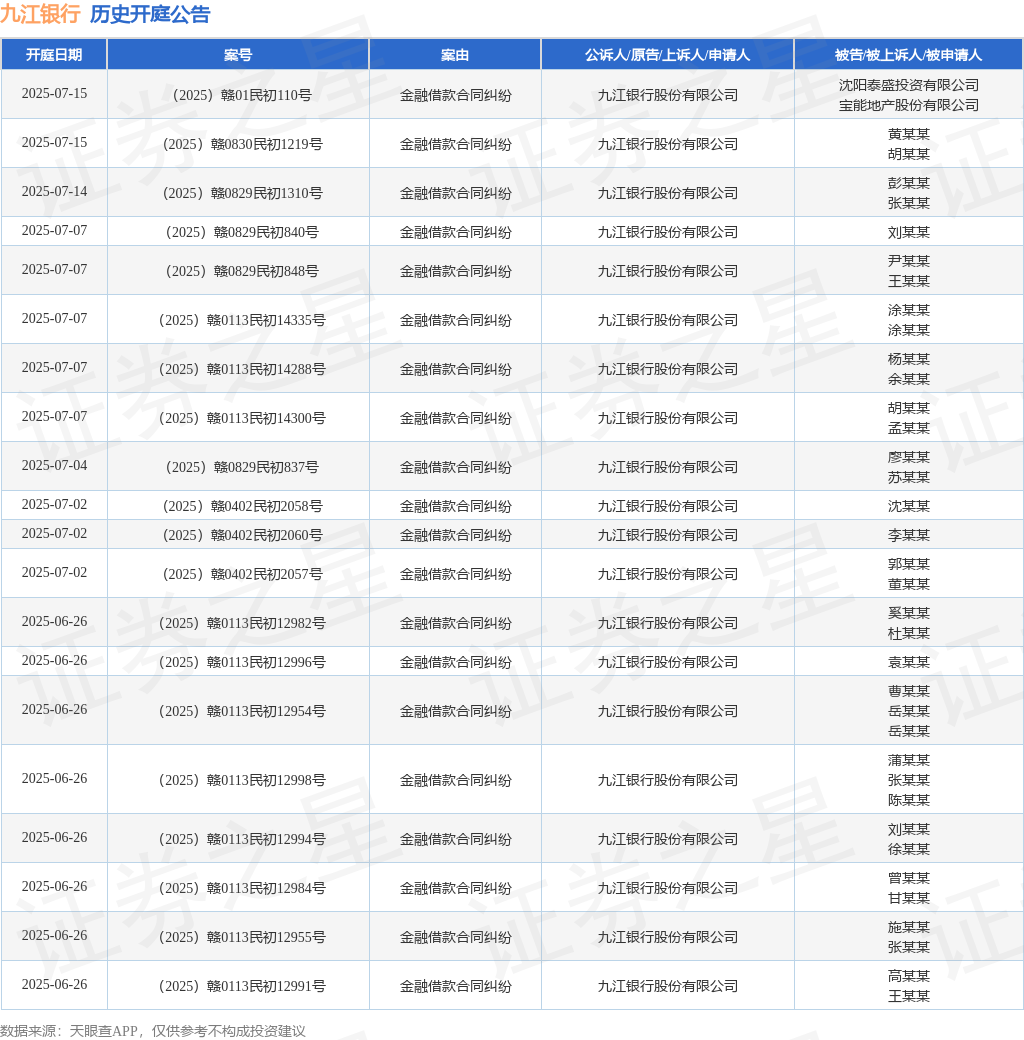The height and width of the screenshot is (1040, 1024).
Task: Click the date 2025-07-04
Action: pos(54,466)
